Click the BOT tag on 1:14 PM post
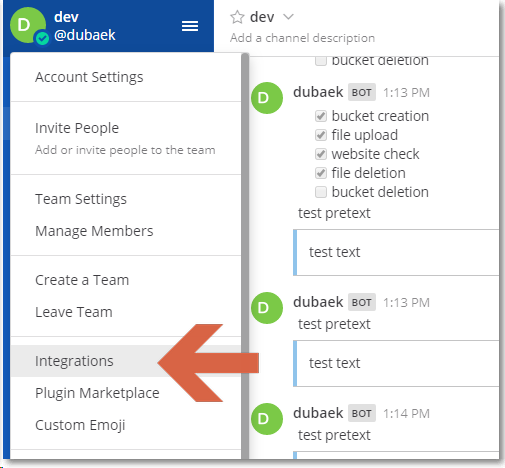505x468 pixels. (362, 413)
